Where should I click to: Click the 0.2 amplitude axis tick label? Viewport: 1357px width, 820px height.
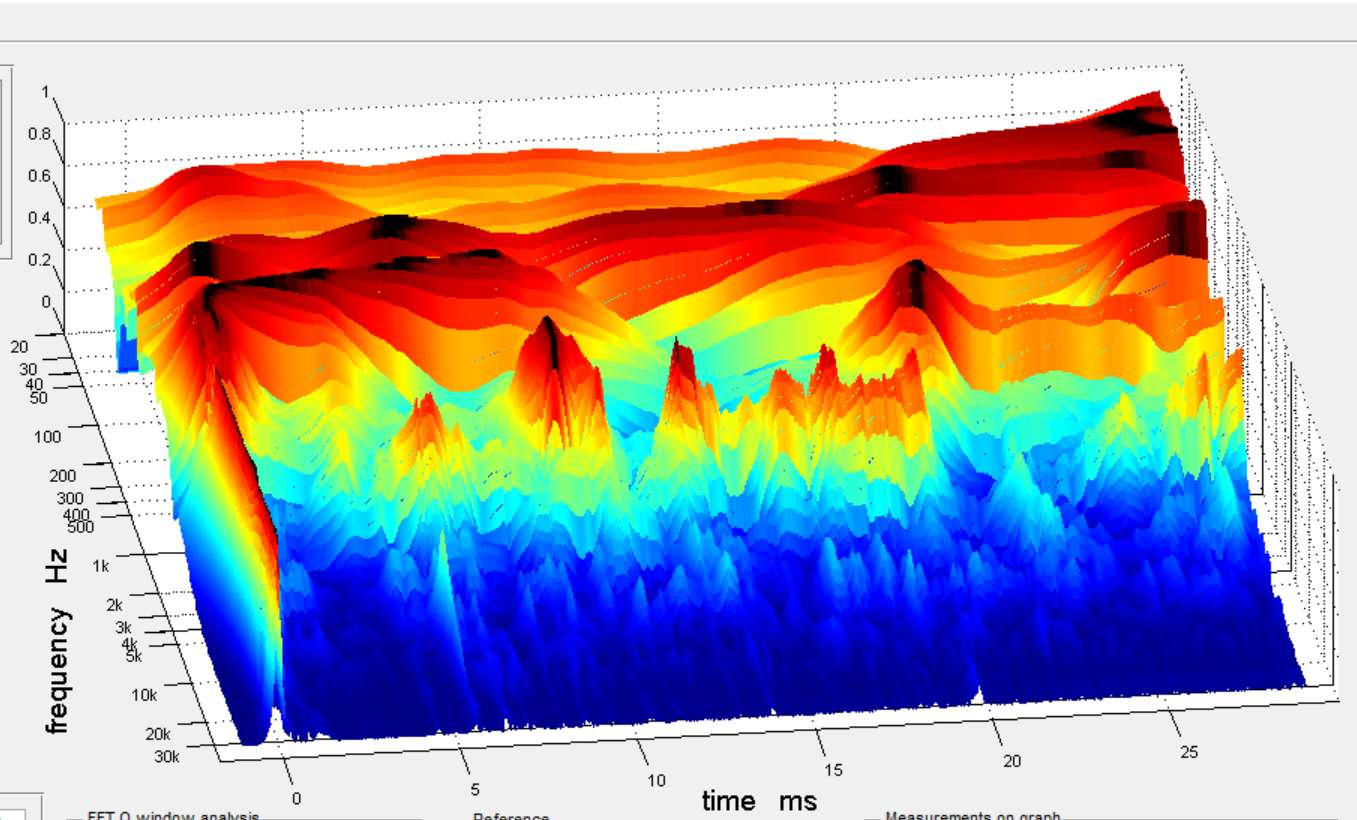point(39,260)
